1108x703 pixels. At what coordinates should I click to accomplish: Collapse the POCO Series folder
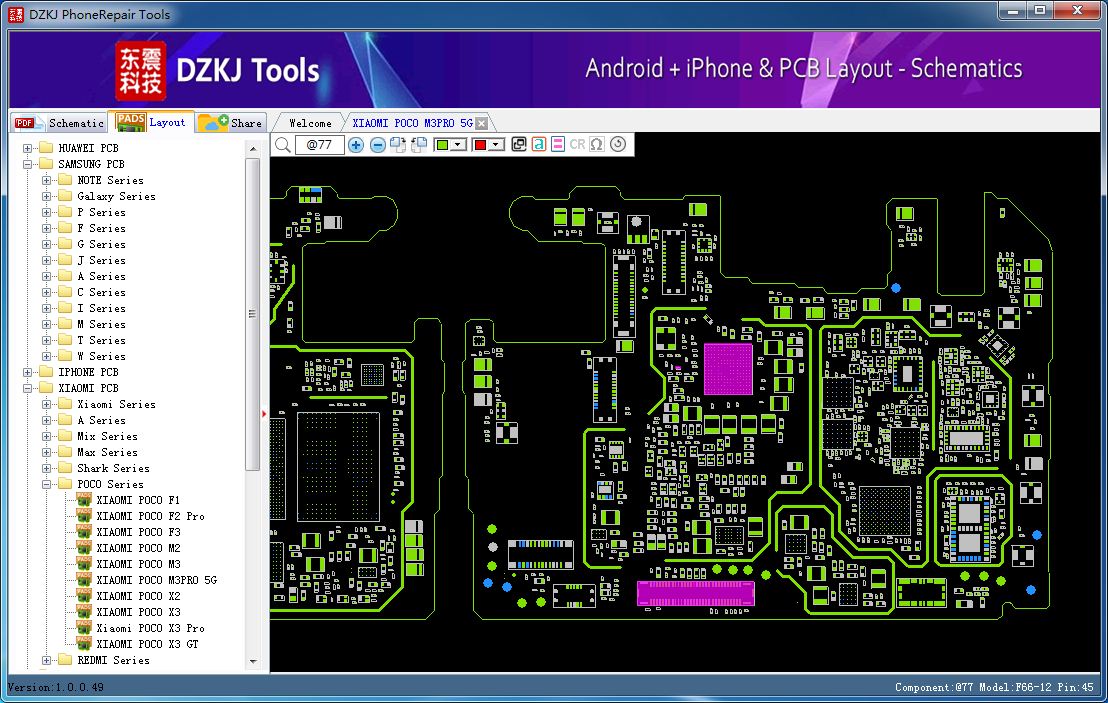pyautogui.click(x=46, y=485)
